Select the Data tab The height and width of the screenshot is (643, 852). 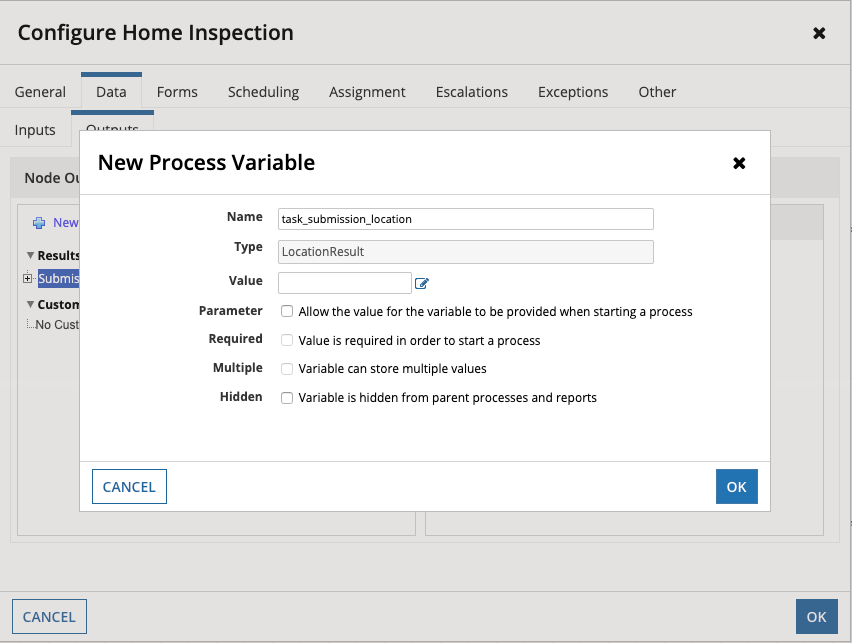111,92
